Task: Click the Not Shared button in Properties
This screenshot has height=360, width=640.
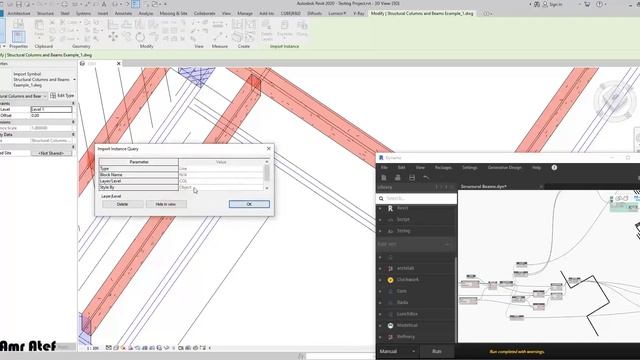Action: pyautogui.click(x=51, y=153)
